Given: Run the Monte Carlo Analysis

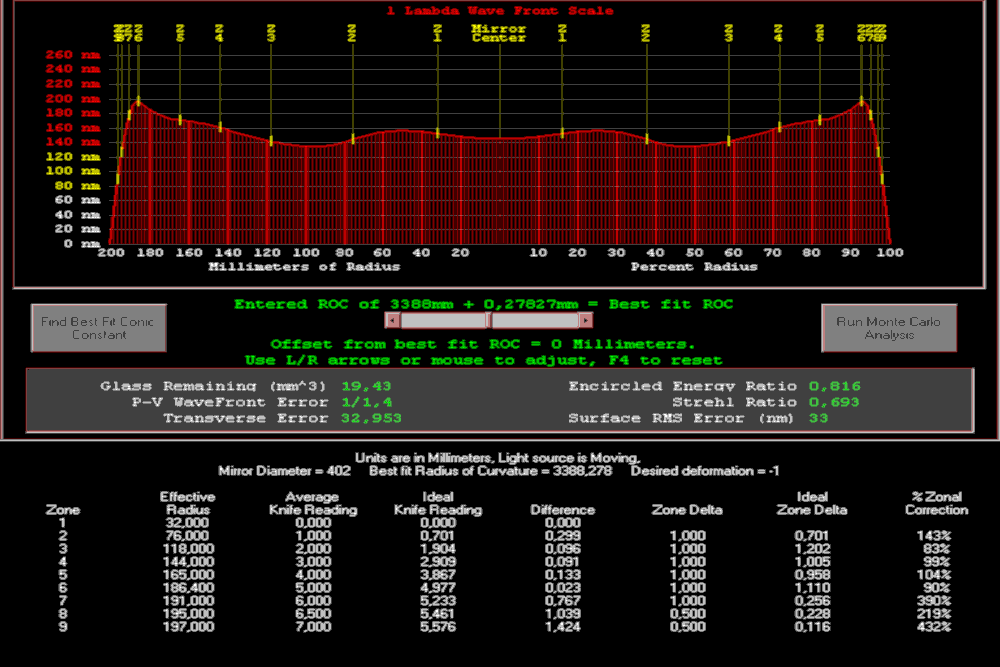Looking at the screenshot, I should click(x=889, y=328).
